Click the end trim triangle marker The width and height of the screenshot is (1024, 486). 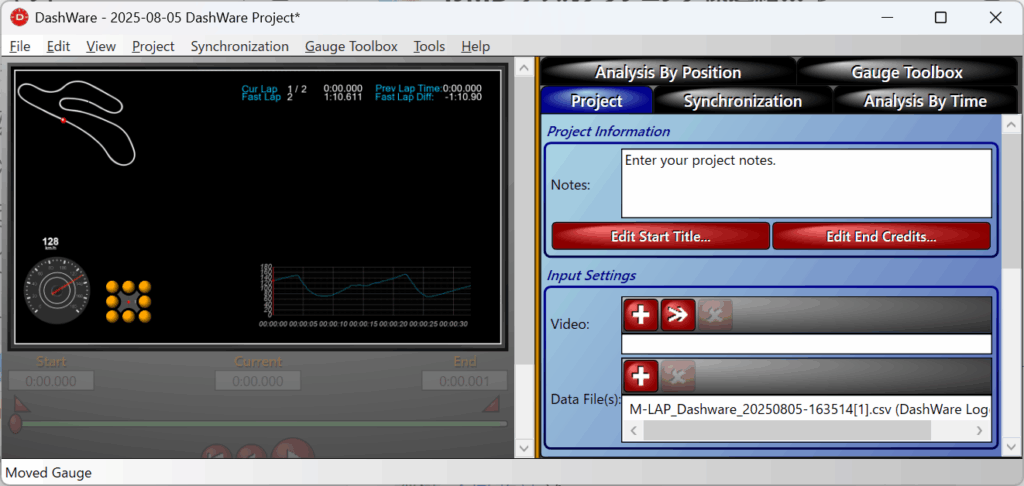pyautogui.click(x=491, y=404)
